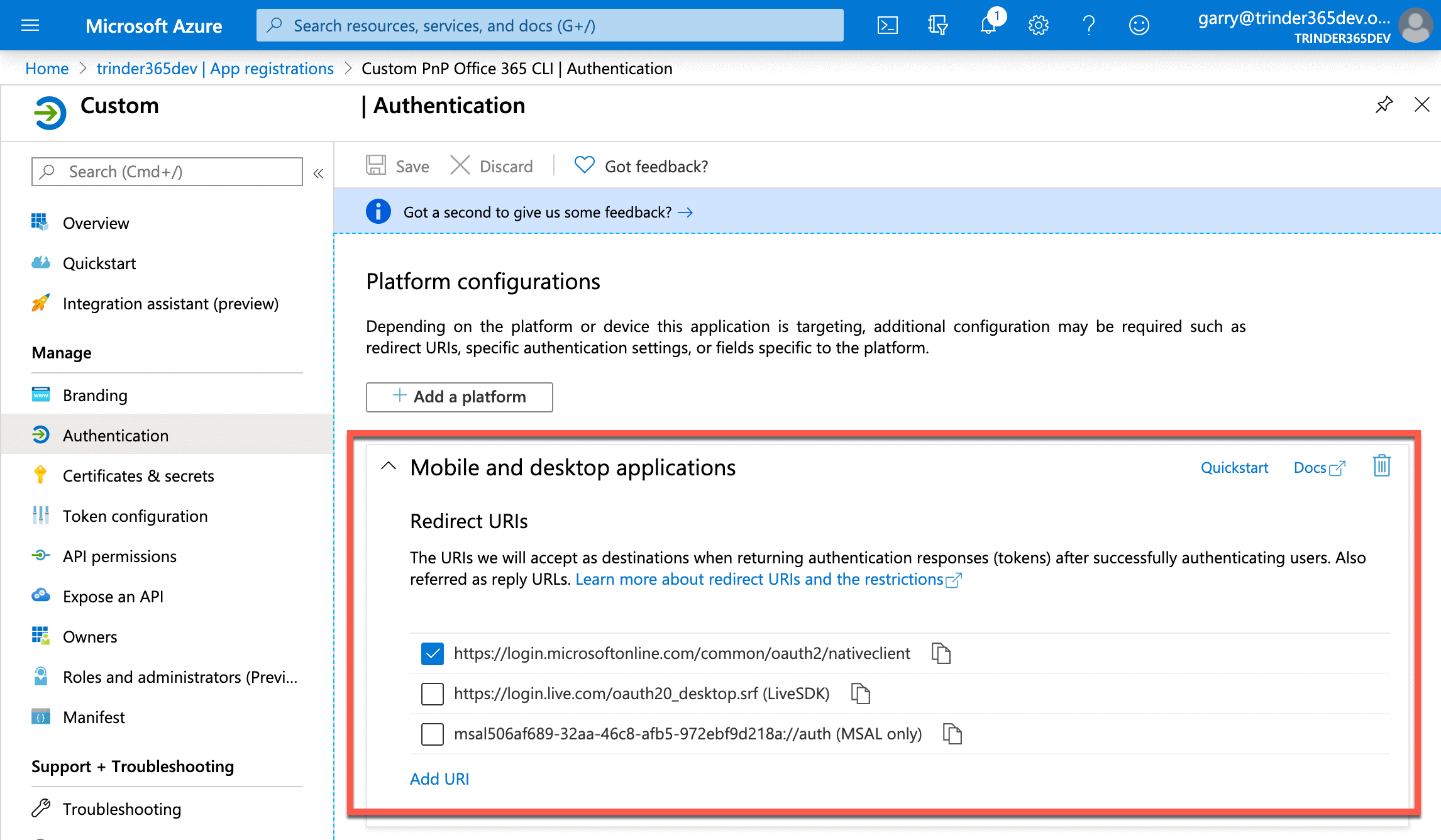Click the feedback smiley icon
This screenshot has height=840, width=1441.
point(1139,25)
